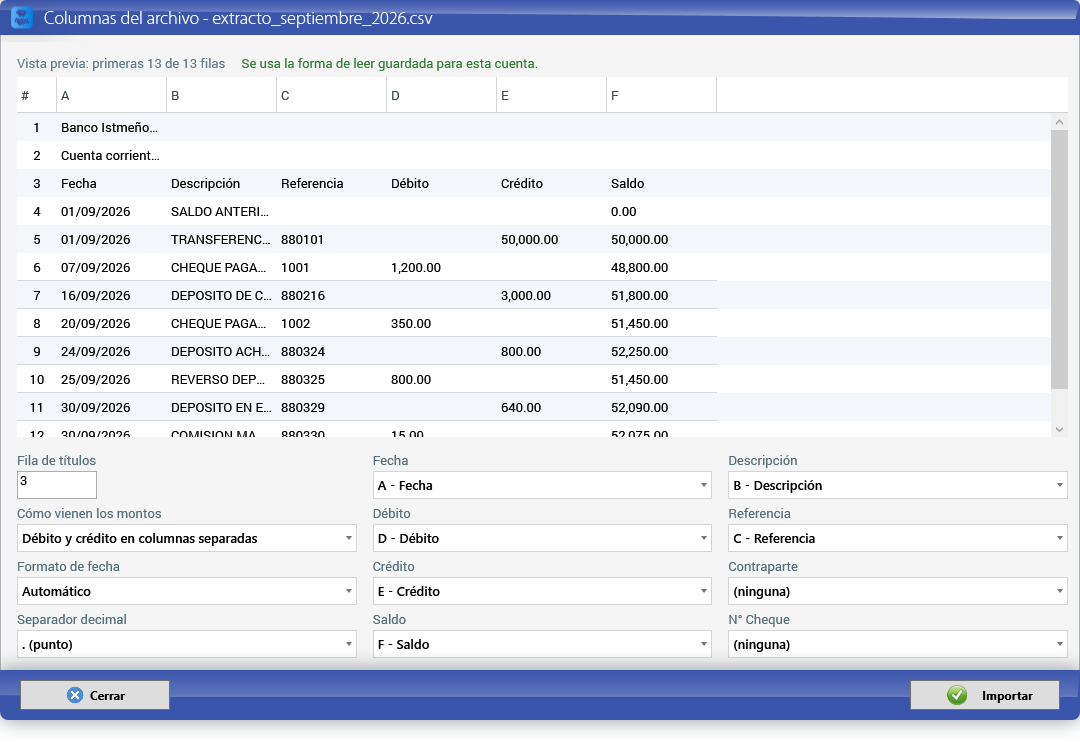Open the Fecha column dropdown

point(542,485)
